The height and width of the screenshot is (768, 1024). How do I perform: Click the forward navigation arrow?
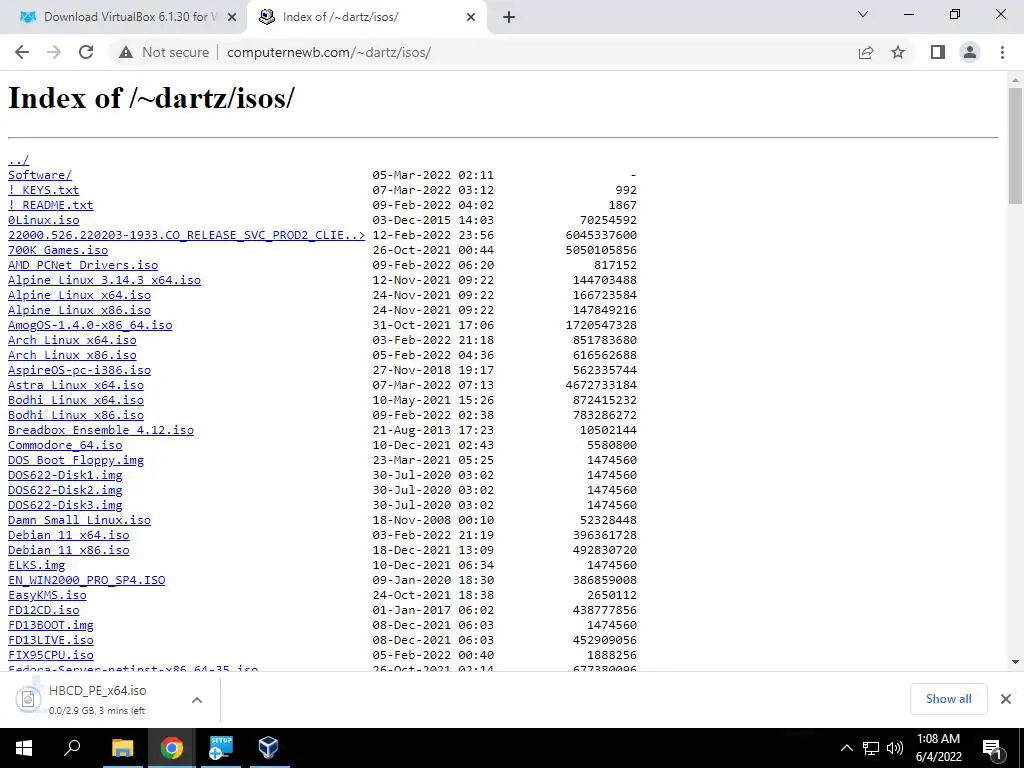click(x=54, y=52)
